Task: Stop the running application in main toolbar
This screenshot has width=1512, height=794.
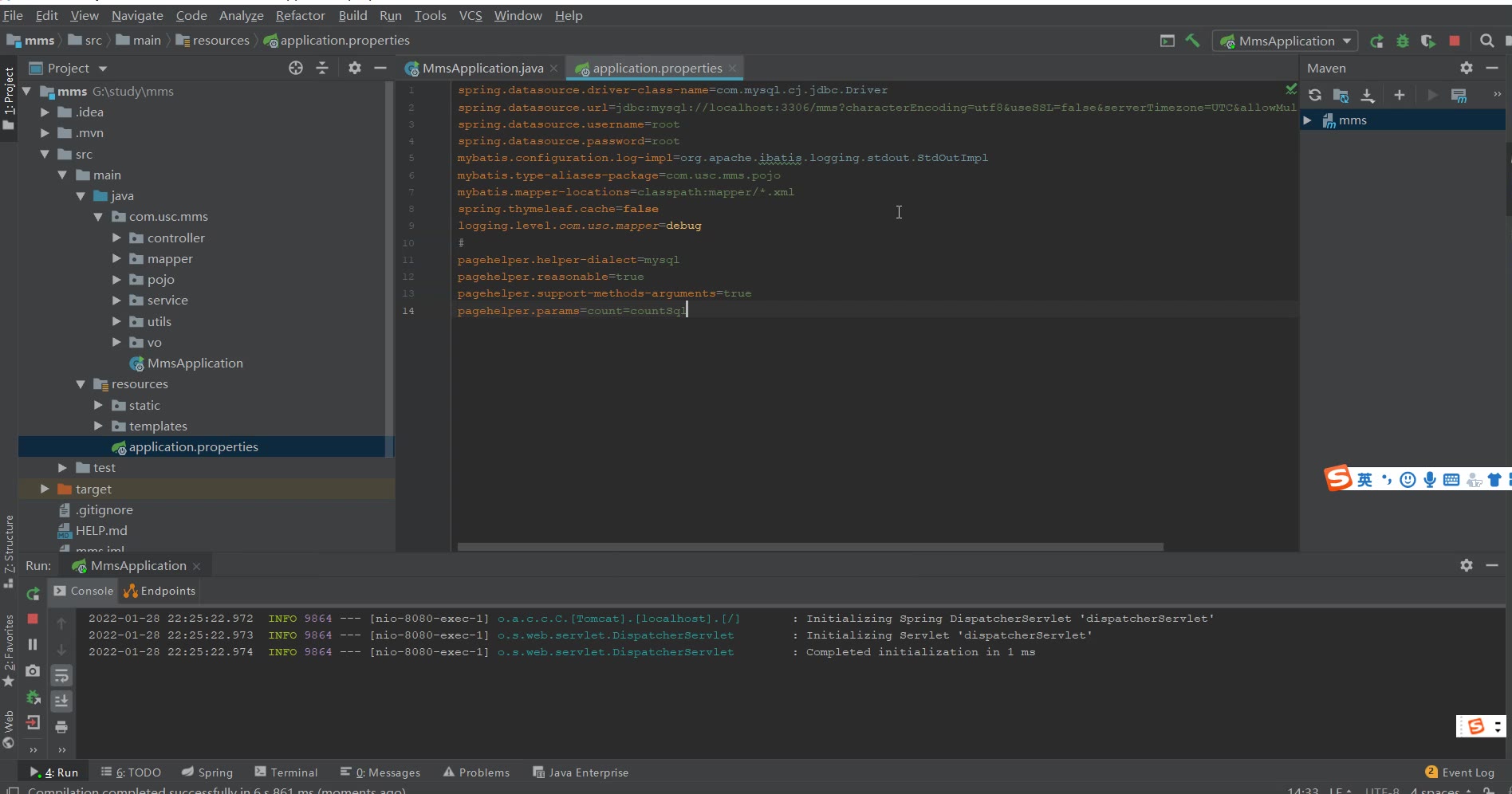Action: (x=1455, y=41)
